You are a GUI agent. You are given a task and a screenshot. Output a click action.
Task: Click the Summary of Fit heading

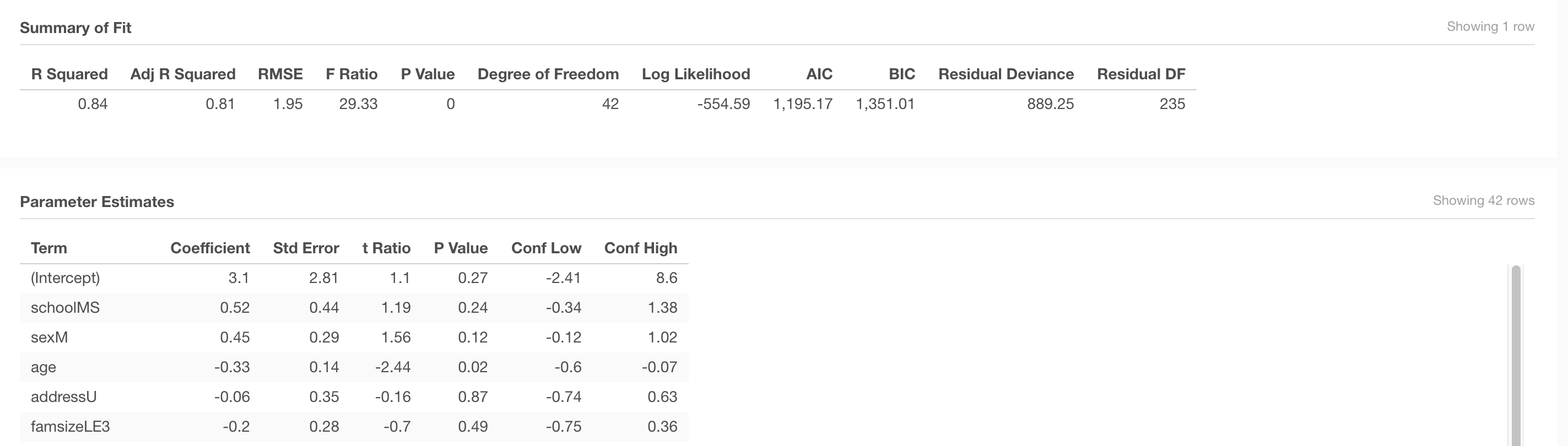point(75,28)
